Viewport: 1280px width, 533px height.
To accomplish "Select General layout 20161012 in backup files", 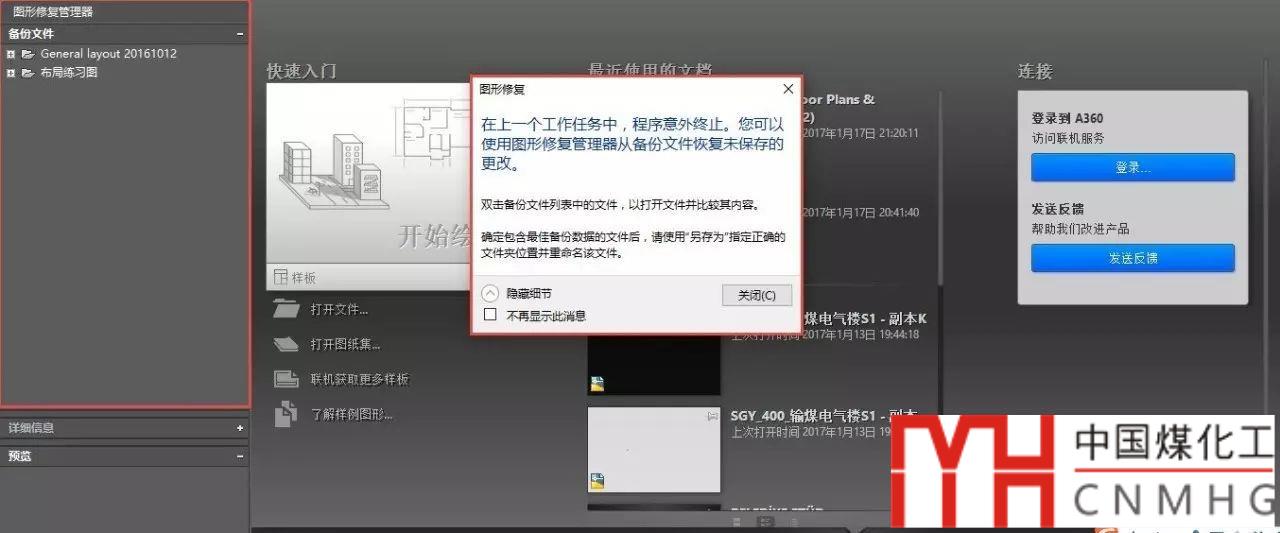I will (108, 54).
